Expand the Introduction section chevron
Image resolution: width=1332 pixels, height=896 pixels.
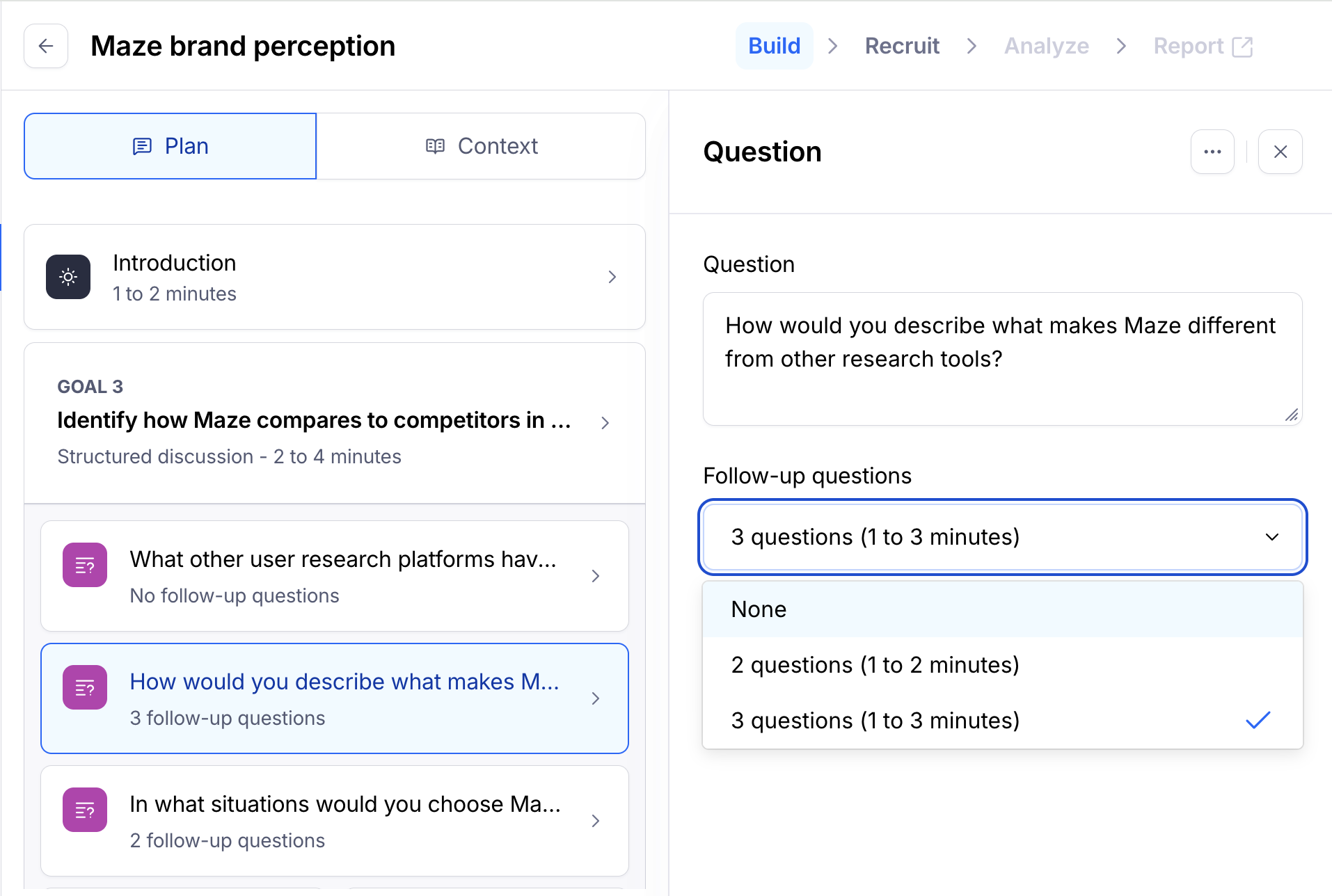(x=612, y=277)
